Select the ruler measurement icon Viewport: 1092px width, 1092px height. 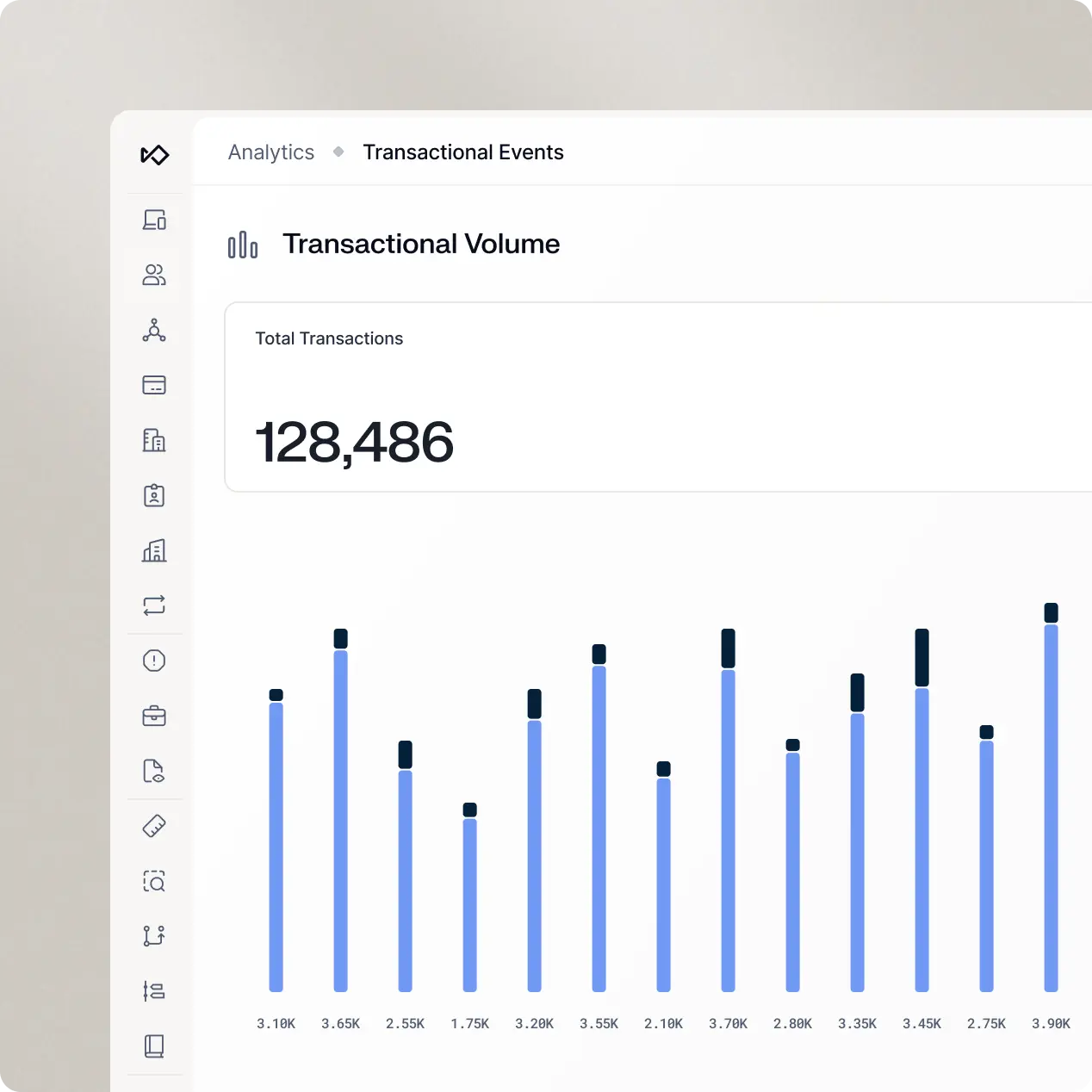pyautogui.click(x=154, y=826)
